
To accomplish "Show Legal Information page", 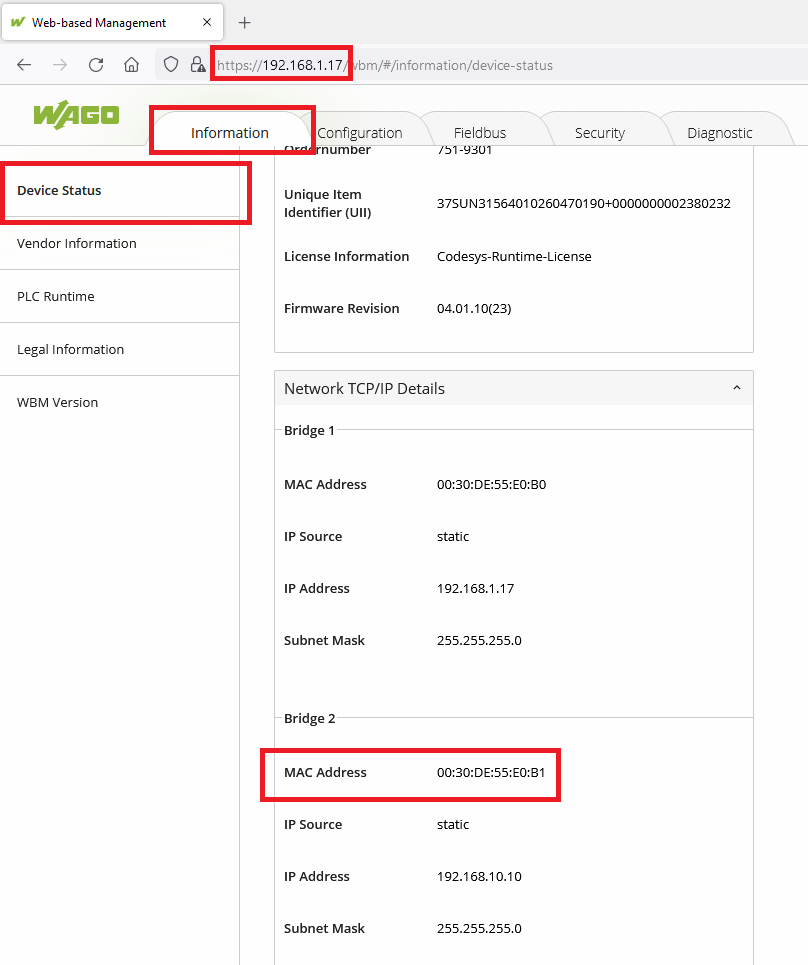I will [x=71, y=349].
